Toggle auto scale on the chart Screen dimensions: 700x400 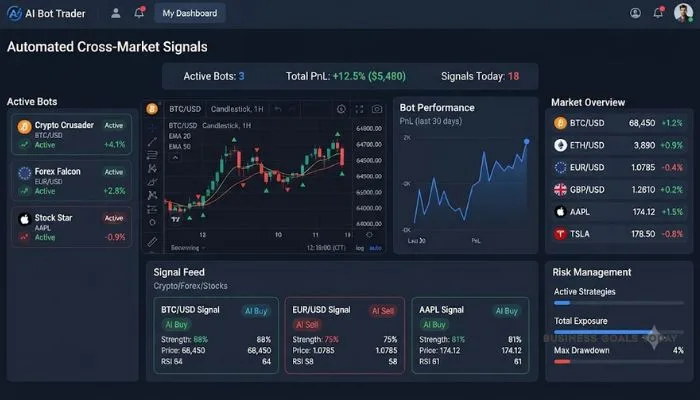(x=375, y=248)
